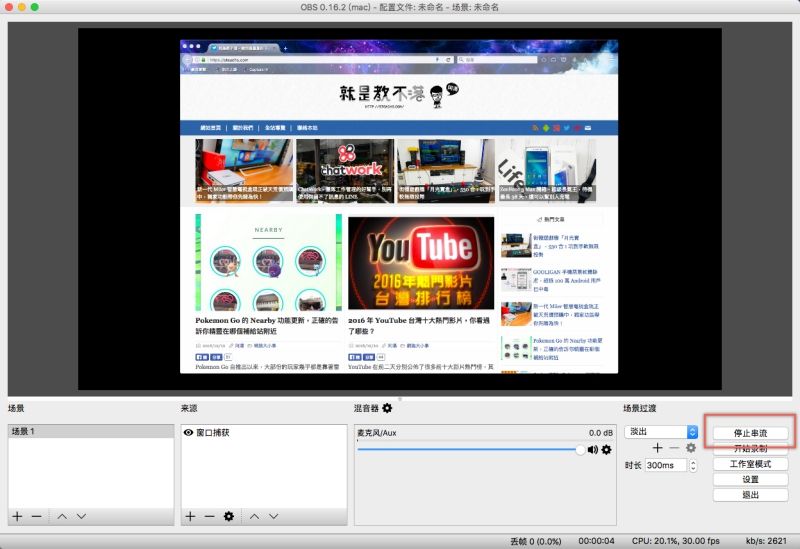Click the 300ms duration input field
Viewport: 800px width, 549px height.
[664, 465]
